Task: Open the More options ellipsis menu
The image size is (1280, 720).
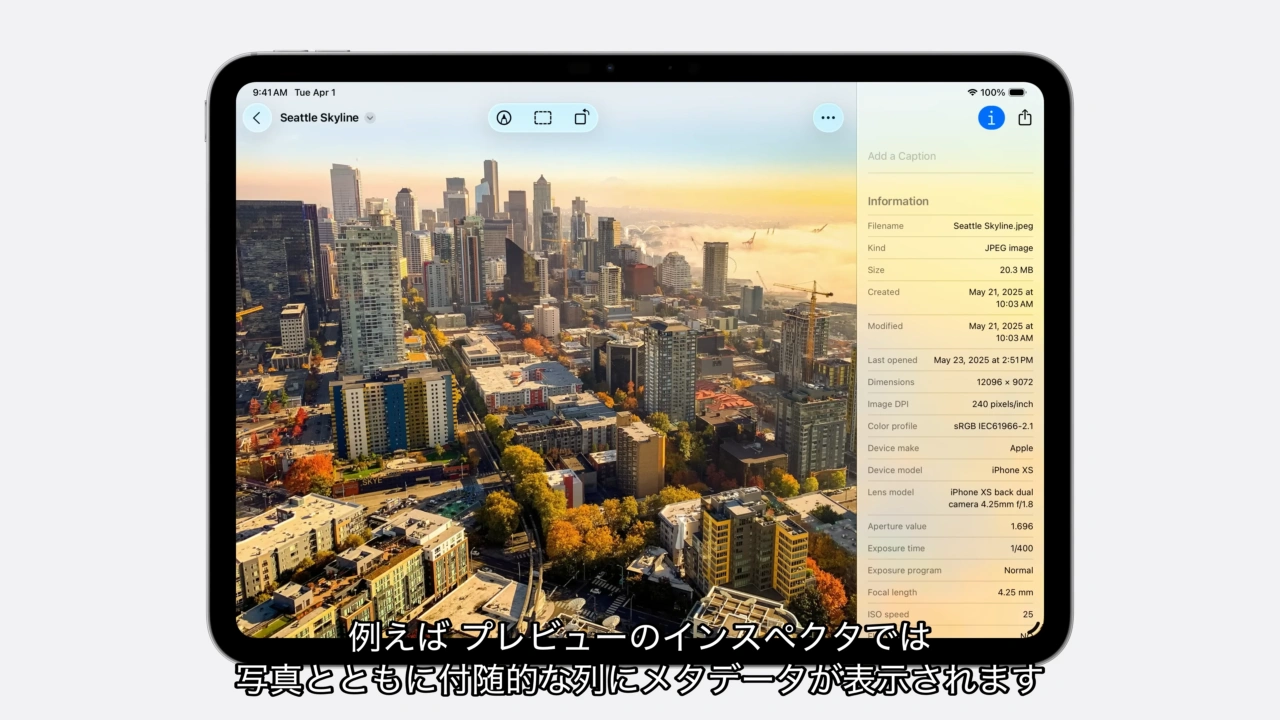Action: (x=828, y=118)
